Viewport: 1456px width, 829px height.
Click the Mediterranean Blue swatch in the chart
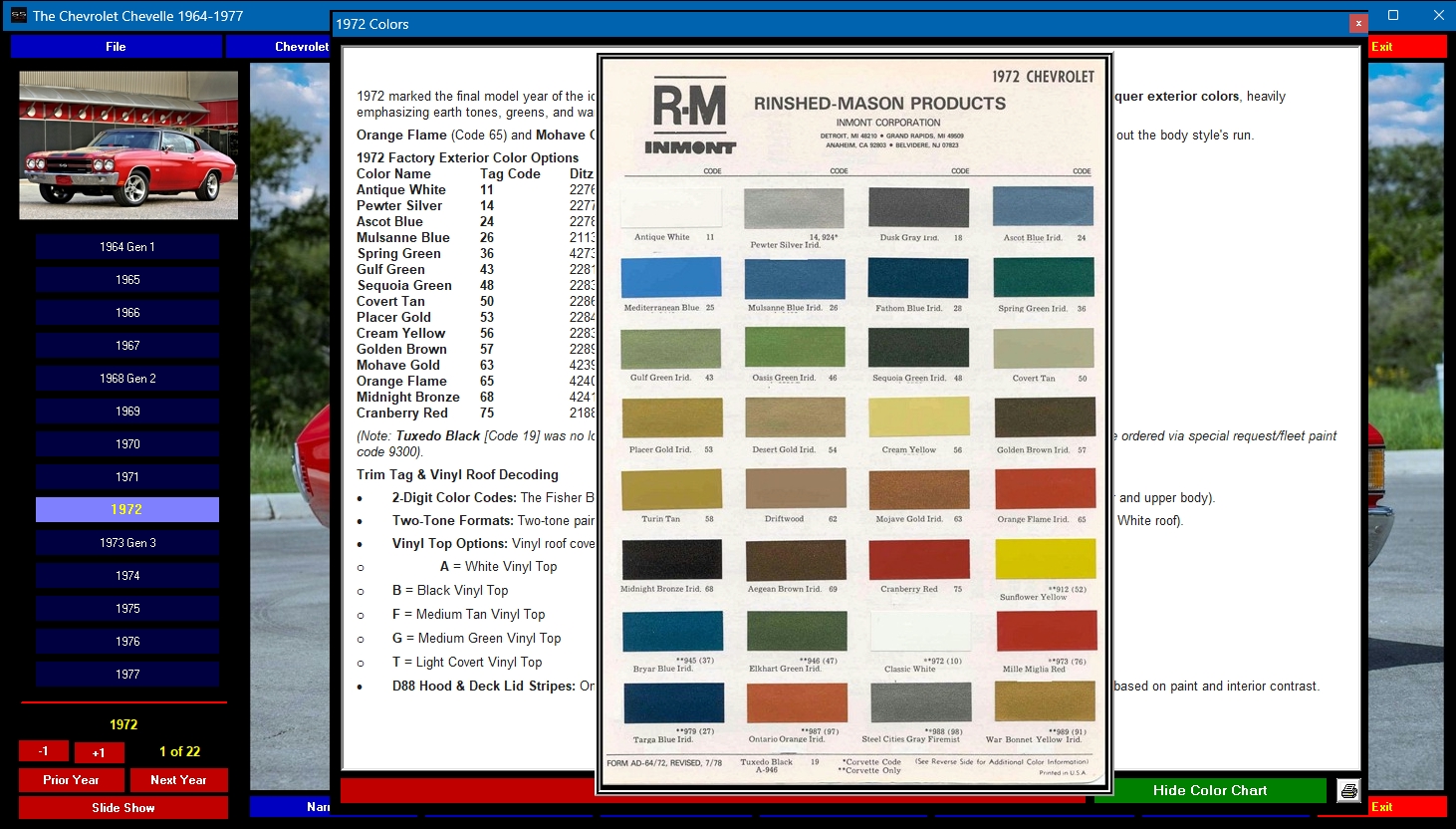point(671,278)
